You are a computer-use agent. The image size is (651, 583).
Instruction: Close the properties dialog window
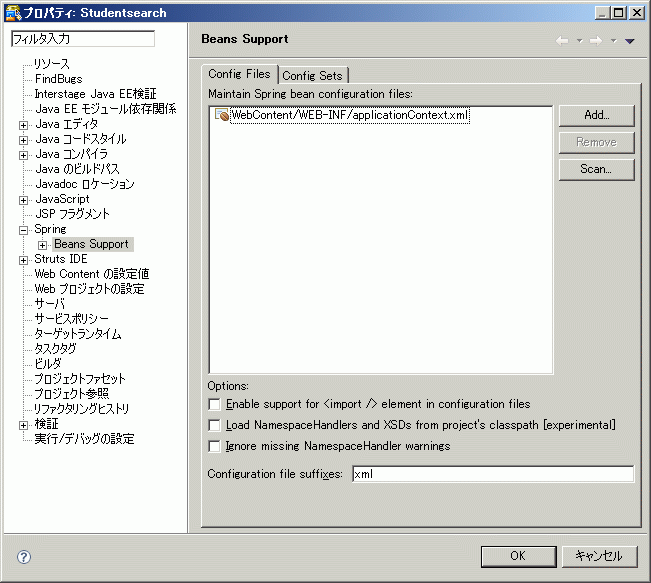tap(636, 13)
